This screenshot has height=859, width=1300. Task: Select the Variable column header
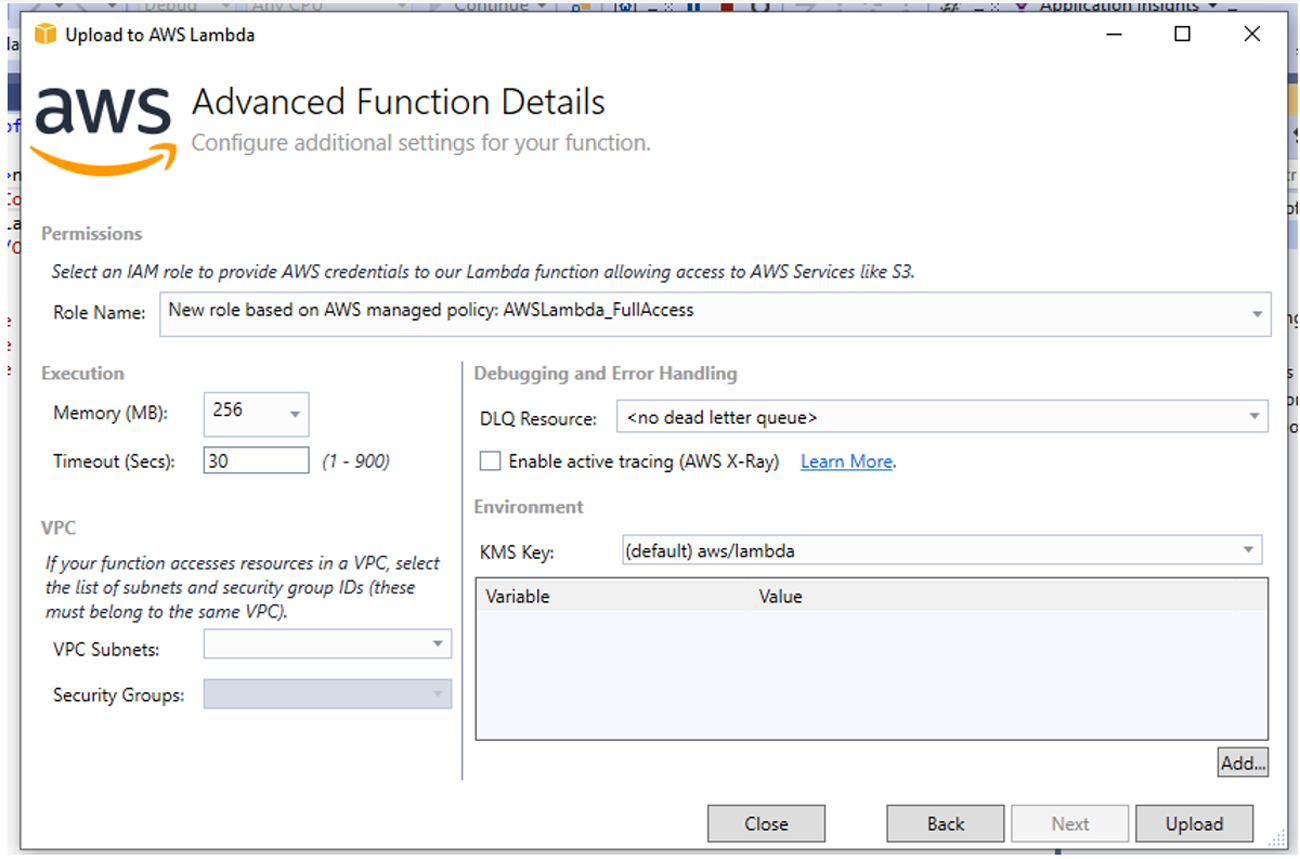click(x=518, y=597)
